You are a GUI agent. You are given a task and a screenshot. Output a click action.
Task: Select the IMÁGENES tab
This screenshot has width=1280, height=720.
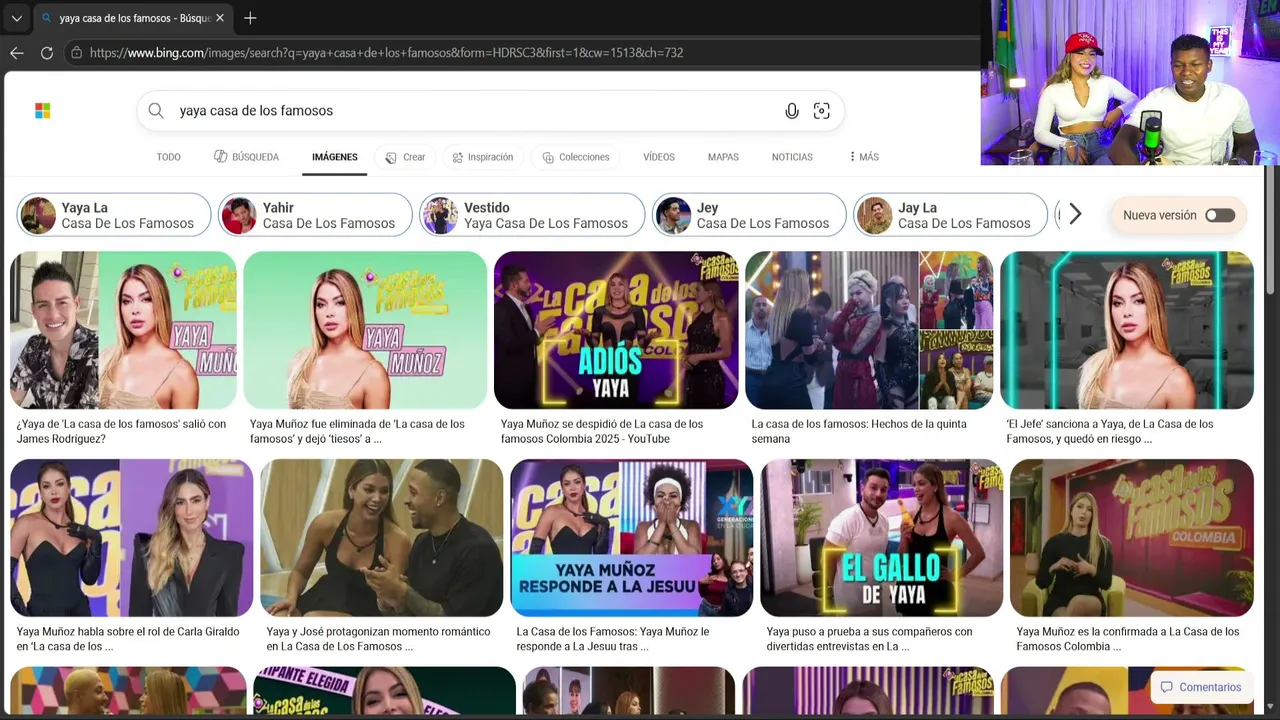[x=335, y=157]
